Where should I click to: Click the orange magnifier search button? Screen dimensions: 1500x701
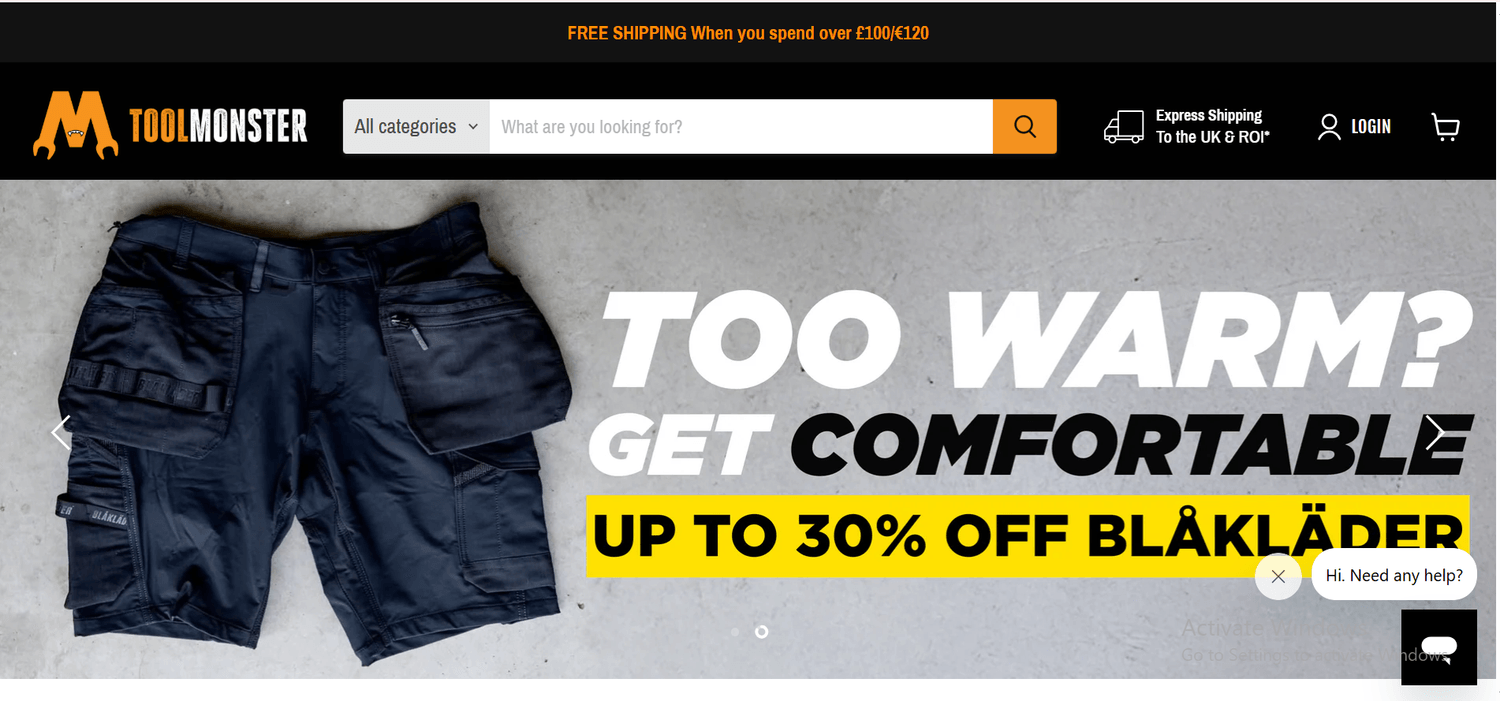click(x=1025, y=126)
